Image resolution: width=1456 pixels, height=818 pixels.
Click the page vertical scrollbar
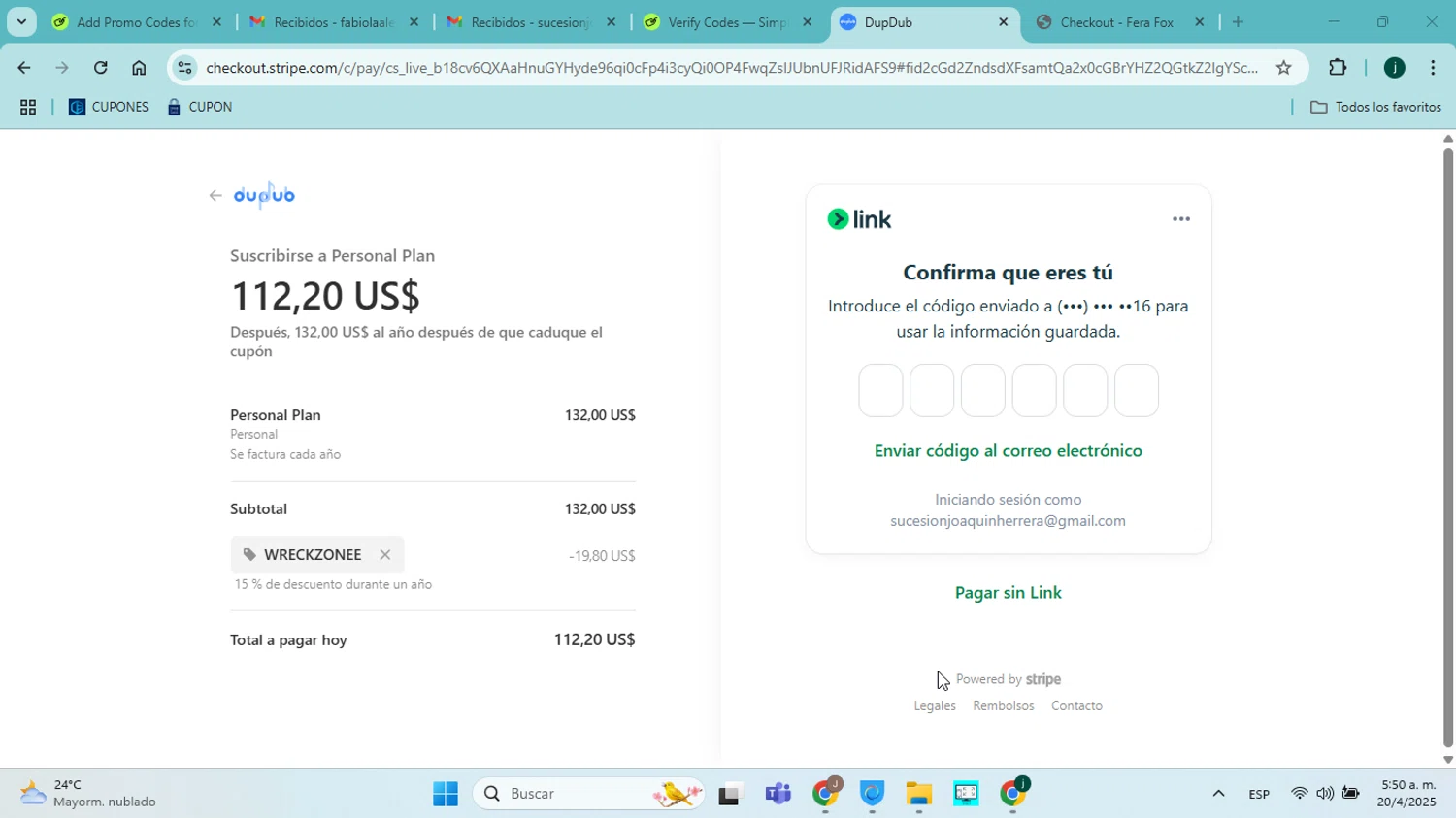1448,446
